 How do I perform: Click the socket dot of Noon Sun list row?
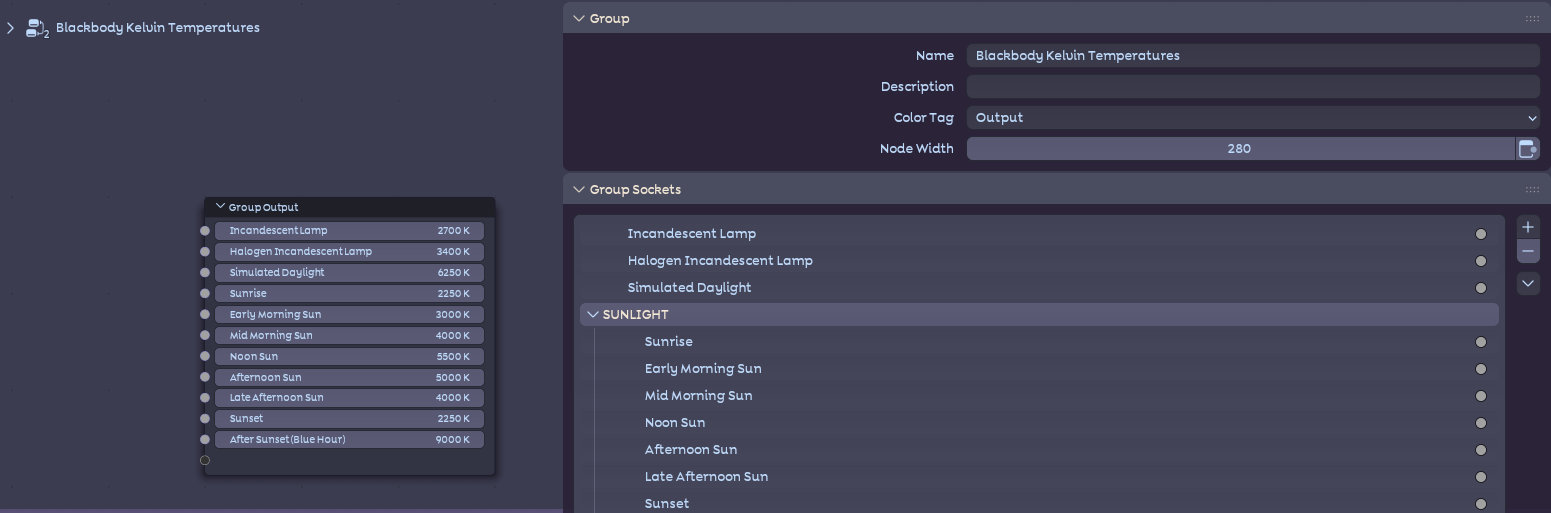click(1481, 423)
